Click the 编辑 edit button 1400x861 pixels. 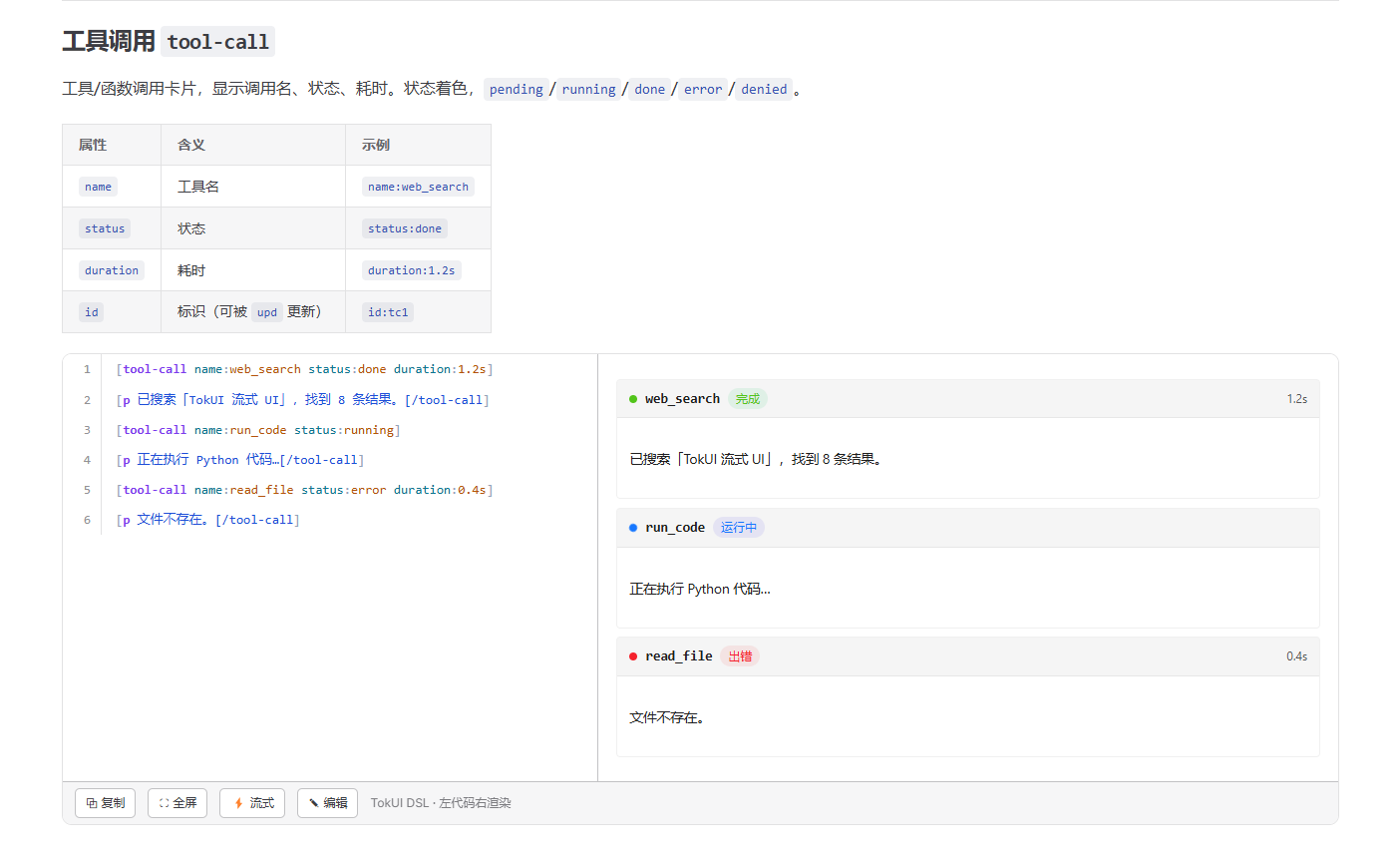coord(327,803)
